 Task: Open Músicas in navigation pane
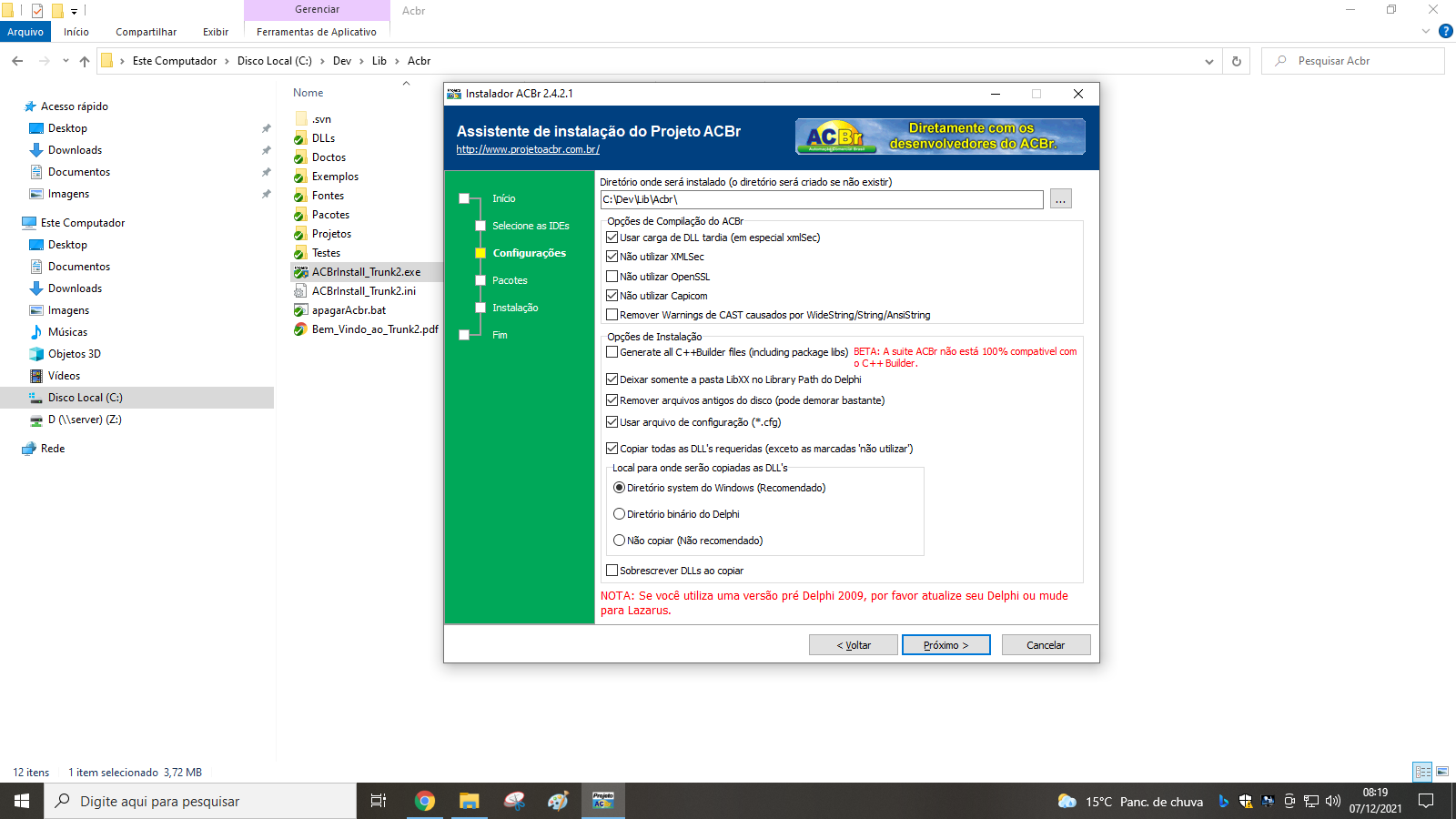67,332
